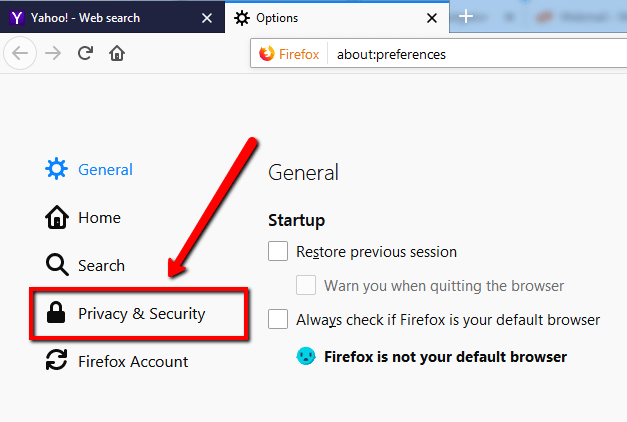Enable Restore previous session checkbox

point(278,251)
